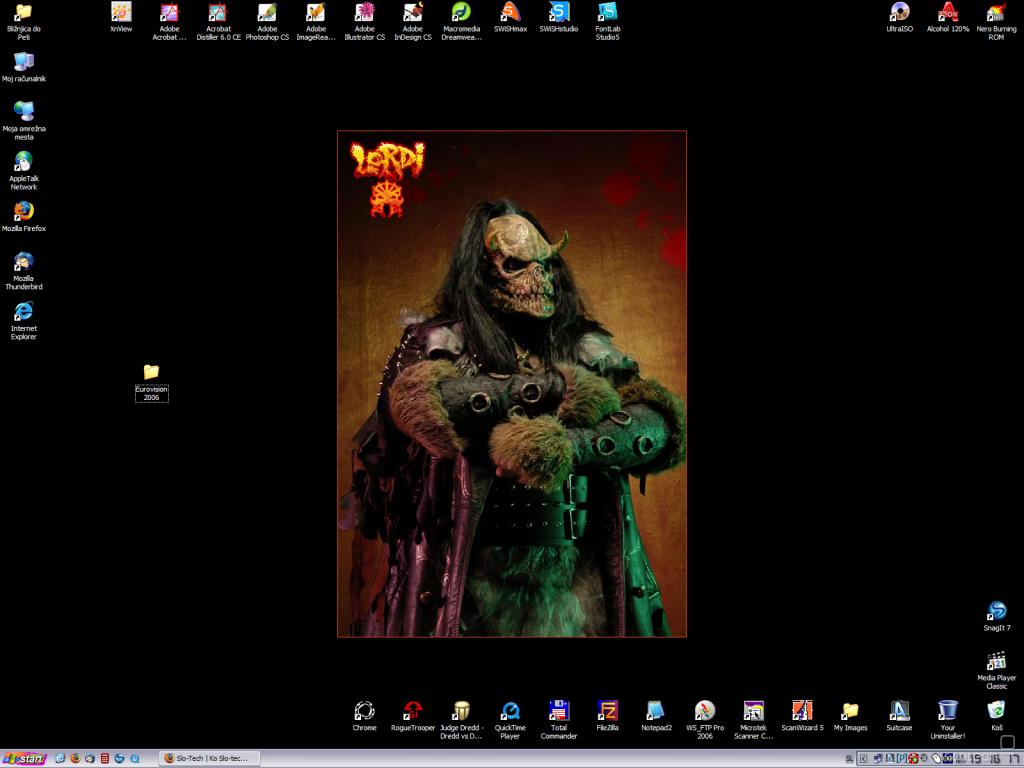
Task: Select the SWiSHstudio shortcut
Action: click(x=558, y=17)
